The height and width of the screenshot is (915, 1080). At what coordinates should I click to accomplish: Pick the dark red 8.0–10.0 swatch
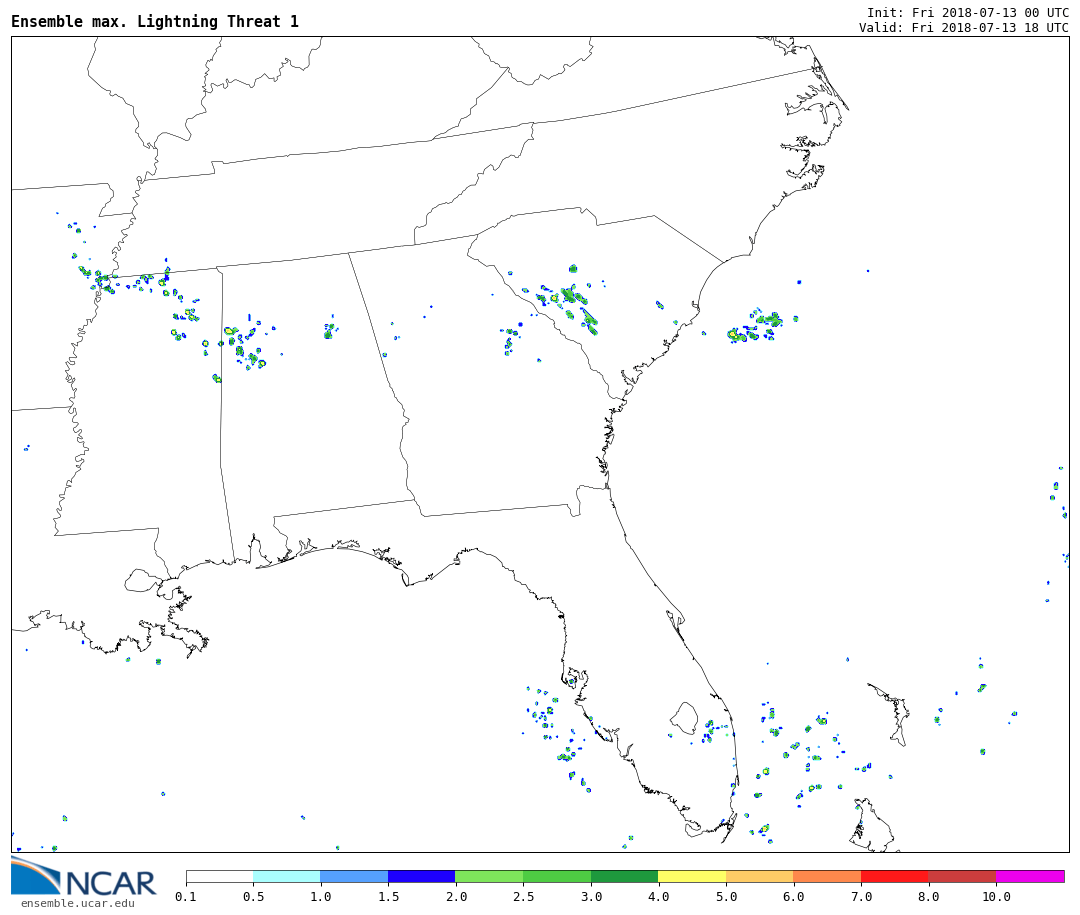(961, 876)
